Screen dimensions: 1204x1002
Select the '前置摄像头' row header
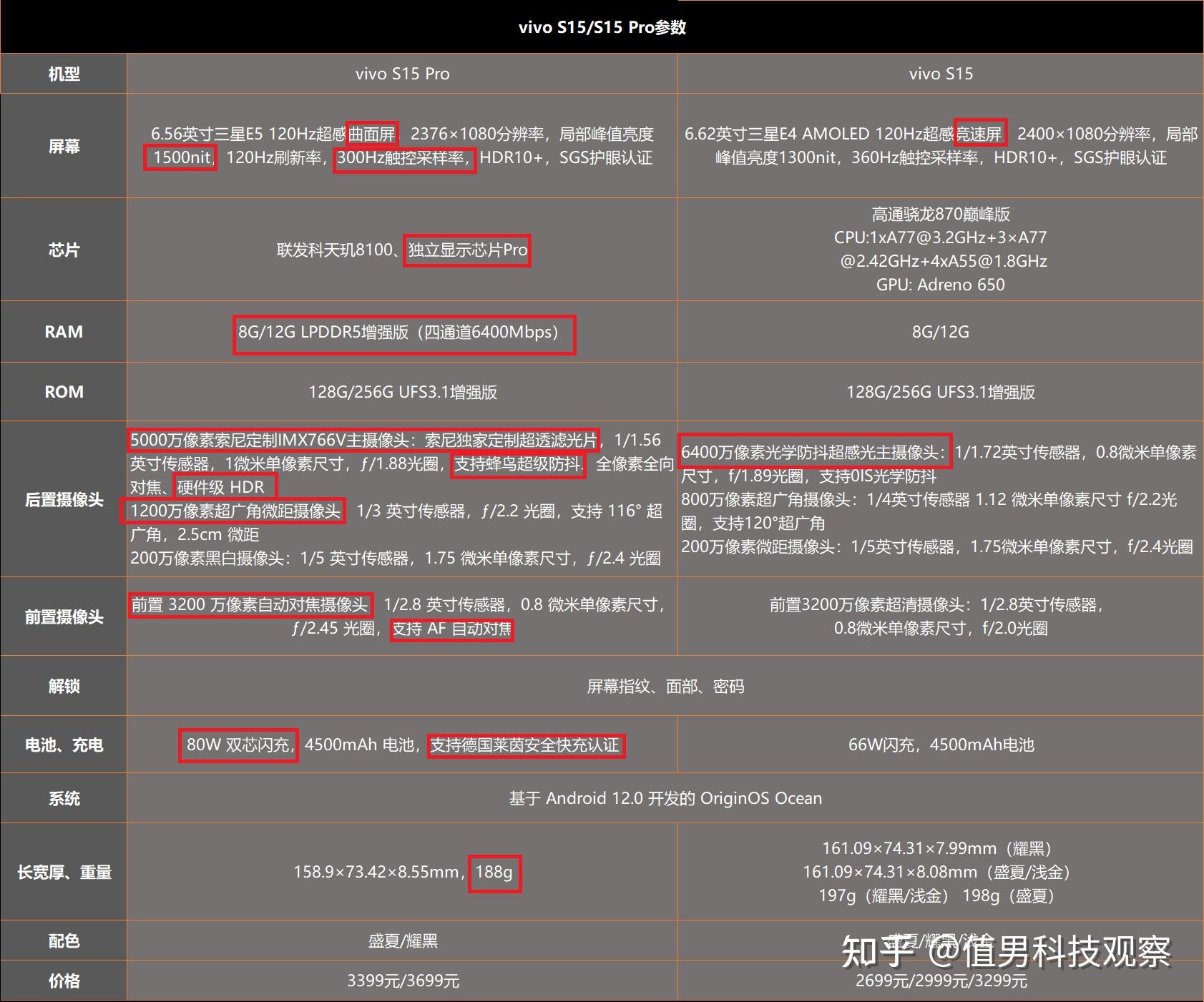[64, 617]
